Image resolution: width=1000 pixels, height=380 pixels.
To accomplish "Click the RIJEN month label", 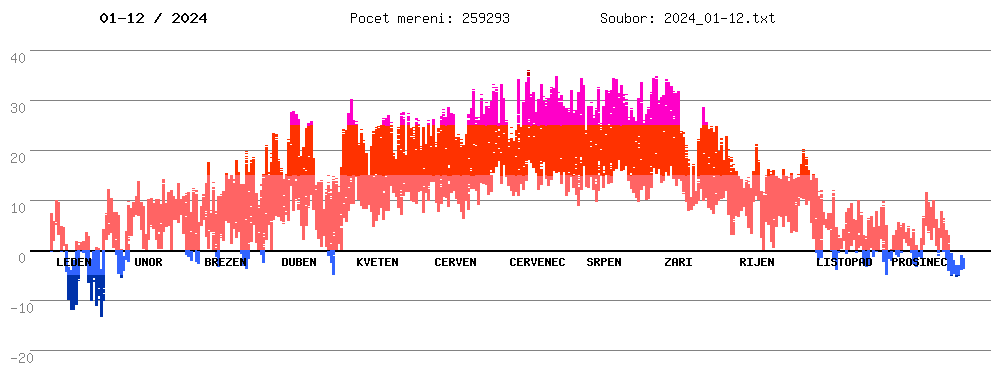I will coord(757,262).
